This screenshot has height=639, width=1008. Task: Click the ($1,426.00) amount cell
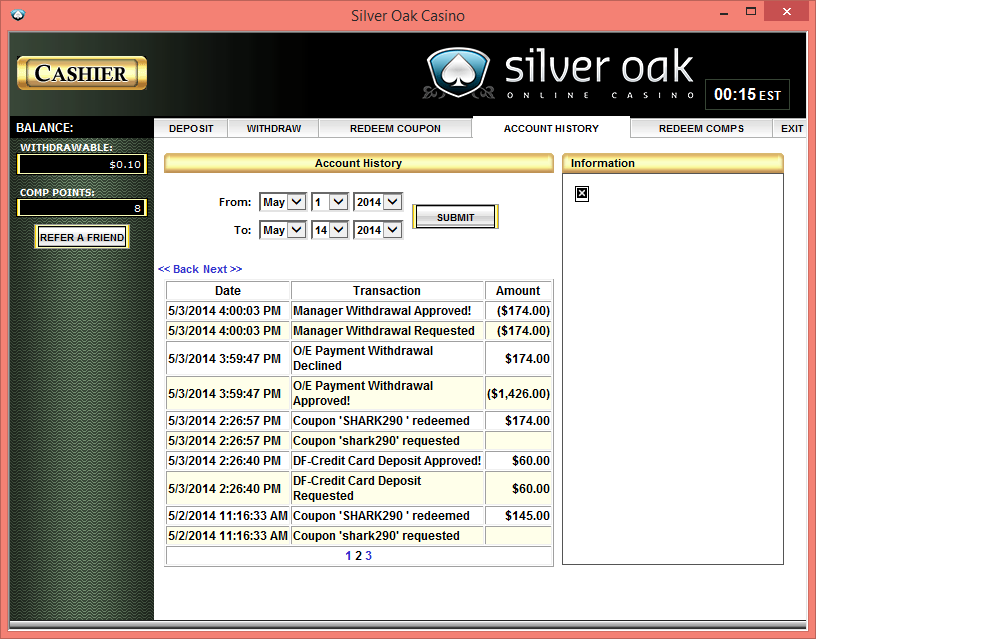tap(518, 393)
